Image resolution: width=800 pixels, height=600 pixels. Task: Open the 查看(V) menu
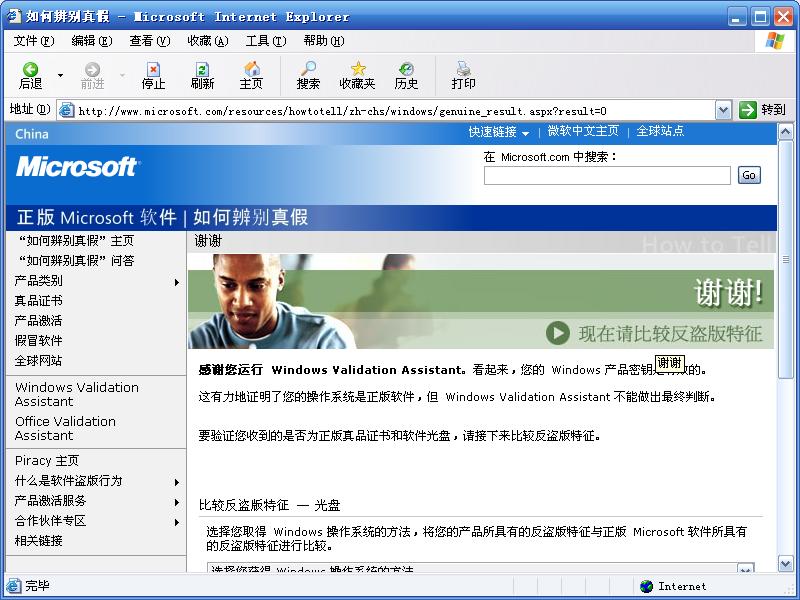click(x=149, y=41)
